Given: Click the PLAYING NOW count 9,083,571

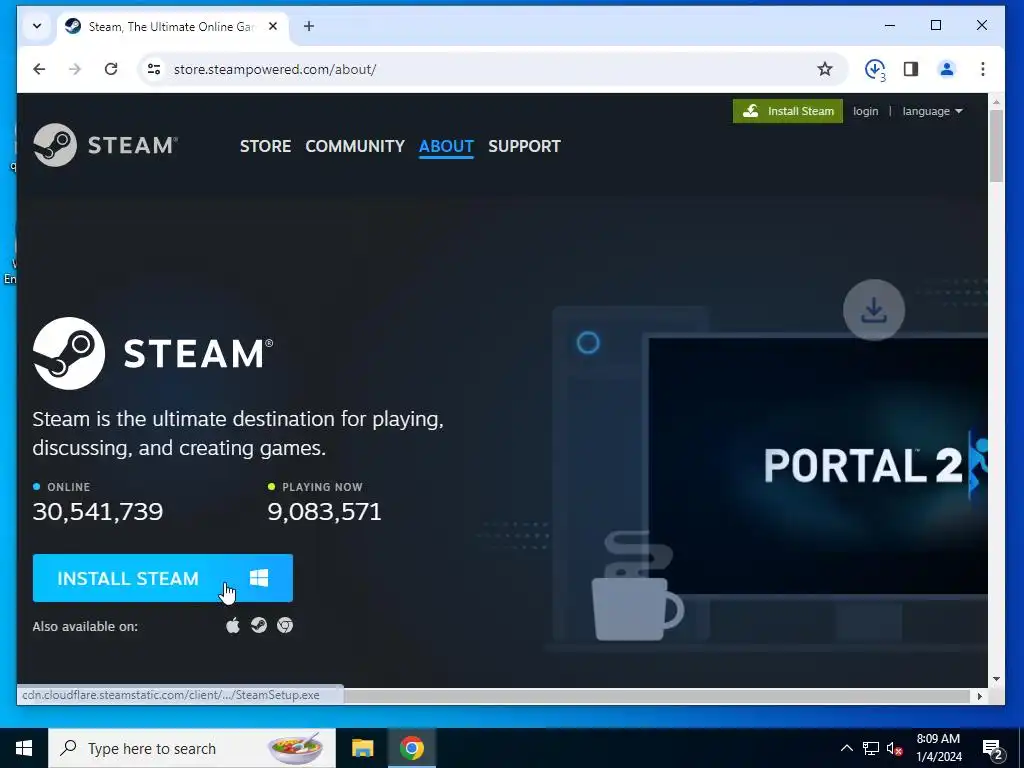Looking at the screenshot, I should (x=325, y=511).
